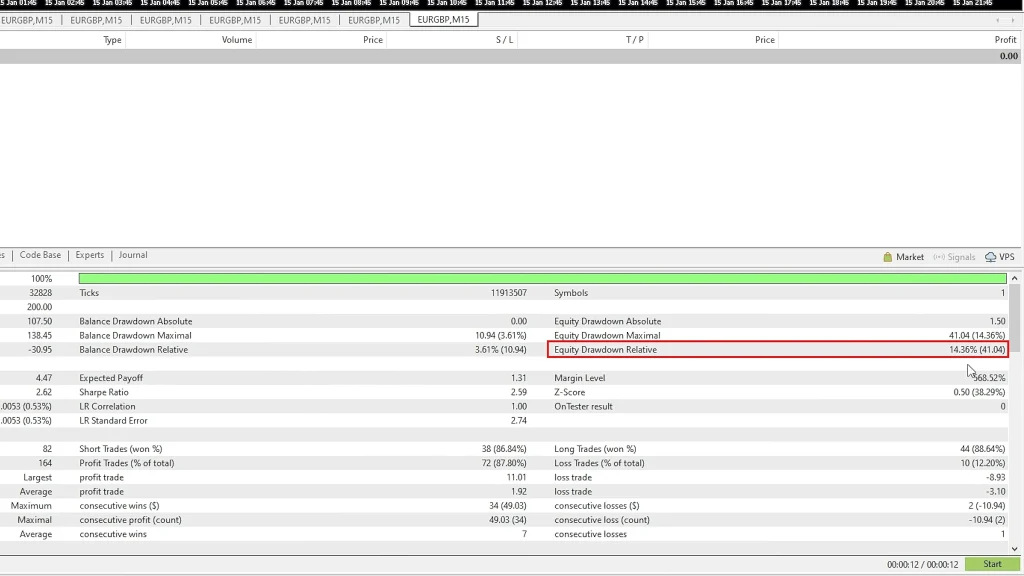Image resolution: width=1024 pixels, height=576 pixels.
Task: Click the report scrollbar up arrow
Action: pos(1016,279)
